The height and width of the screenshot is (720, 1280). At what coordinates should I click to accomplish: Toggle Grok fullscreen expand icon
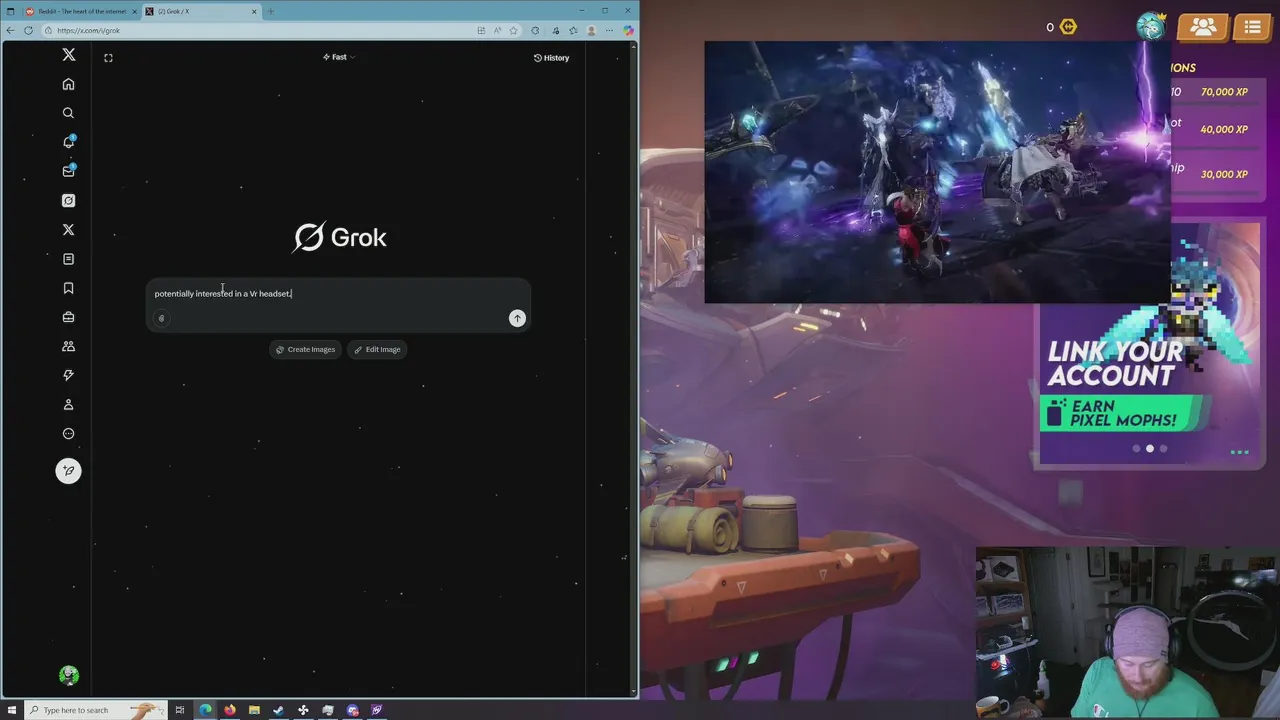108,58
